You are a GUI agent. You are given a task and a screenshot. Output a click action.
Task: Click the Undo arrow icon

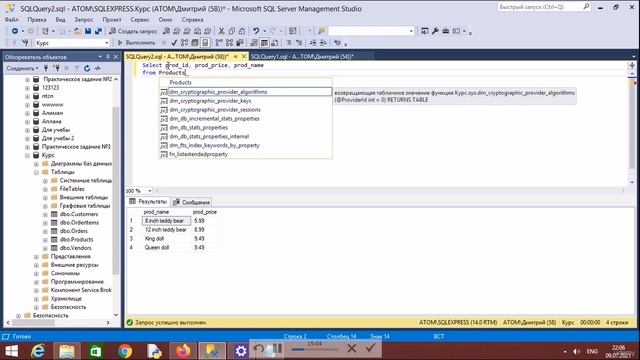(x=256, y=31)
